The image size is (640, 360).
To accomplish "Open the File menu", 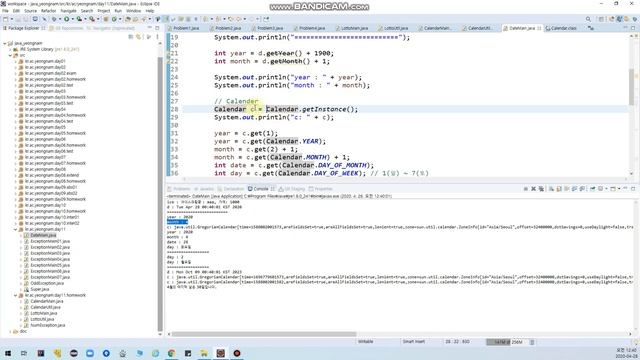I will click(5, 11).
